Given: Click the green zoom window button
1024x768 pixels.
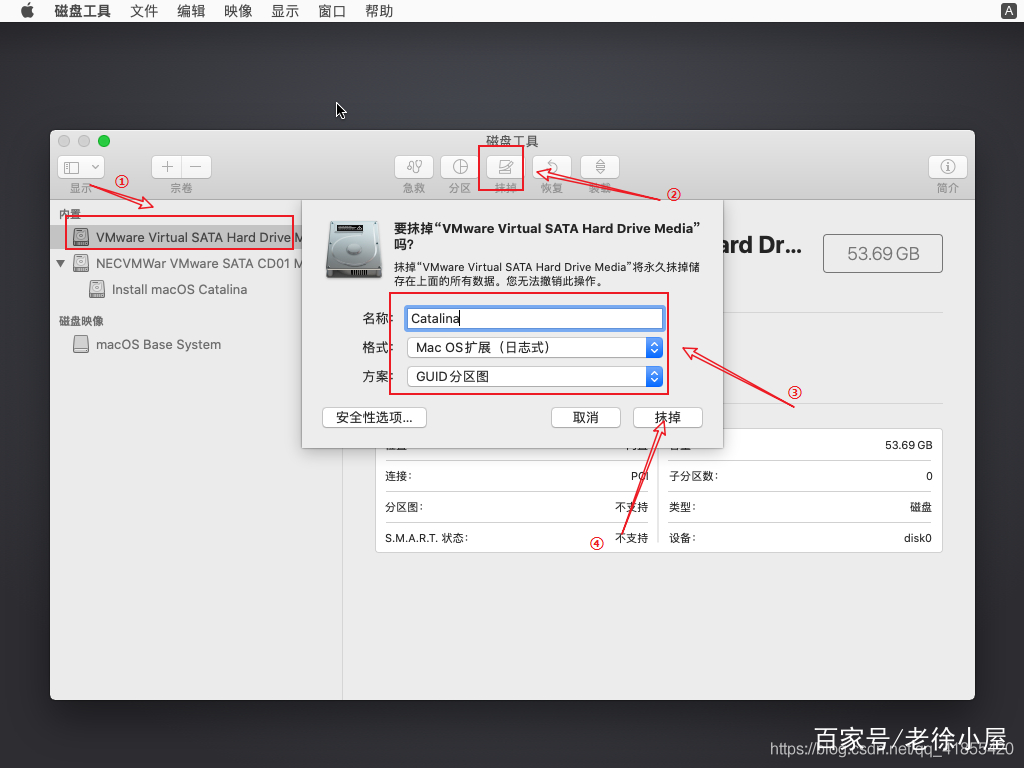Looking at the screenshot, I should [x=104, y=141].
